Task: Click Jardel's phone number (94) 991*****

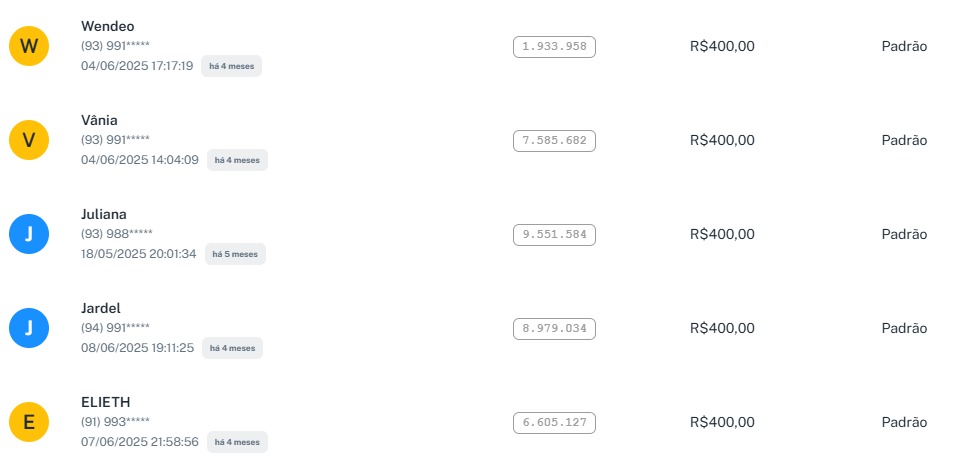Action: coord(115,328)
